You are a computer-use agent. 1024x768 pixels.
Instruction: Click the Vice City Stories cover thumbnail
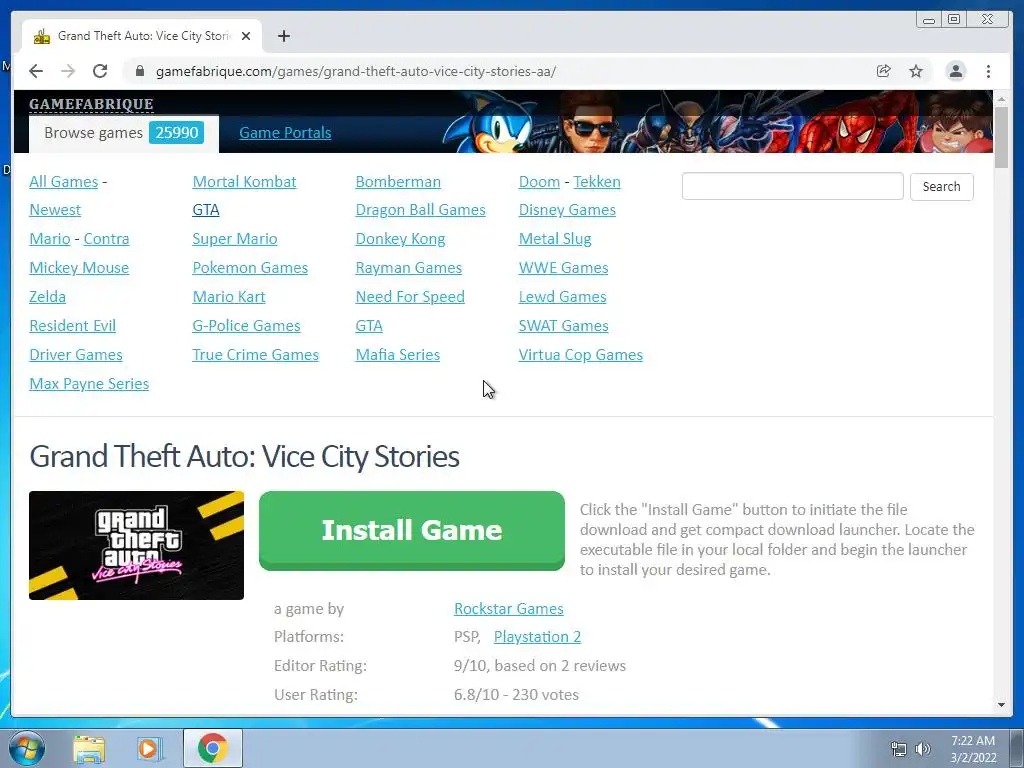click(136, 545)
